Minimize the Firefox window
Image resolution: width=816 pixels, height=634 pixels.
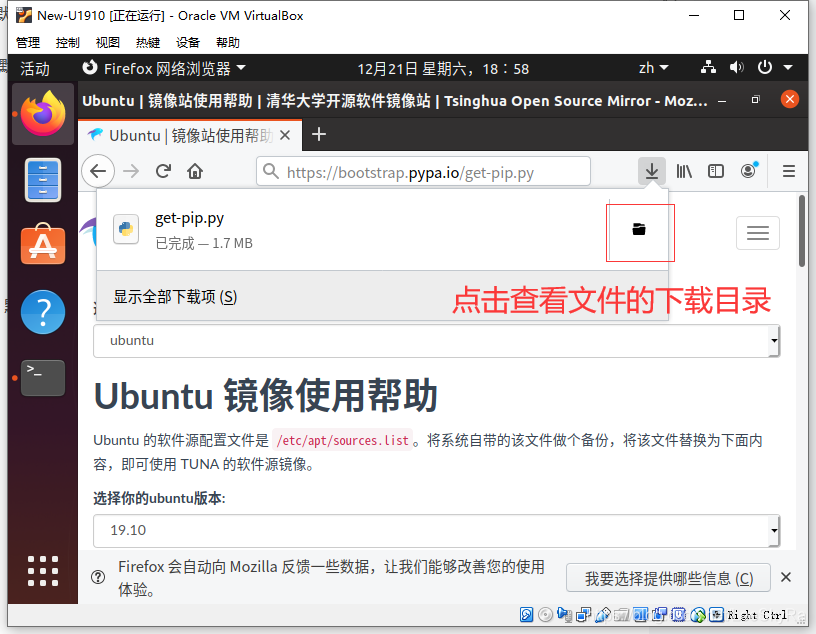click(x=722, y=100)
